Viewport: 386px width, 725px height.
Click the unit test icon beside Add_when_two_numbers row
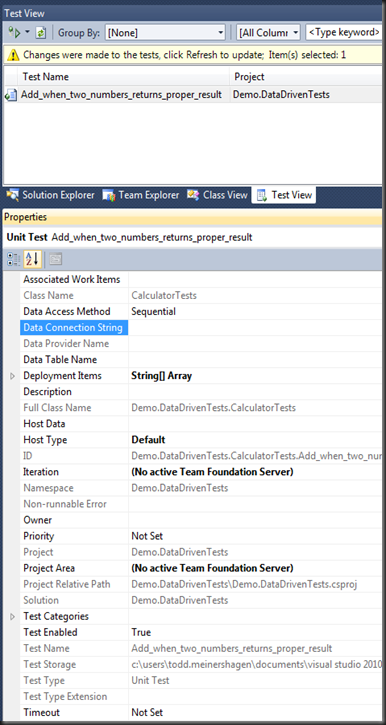click(11, 95)
